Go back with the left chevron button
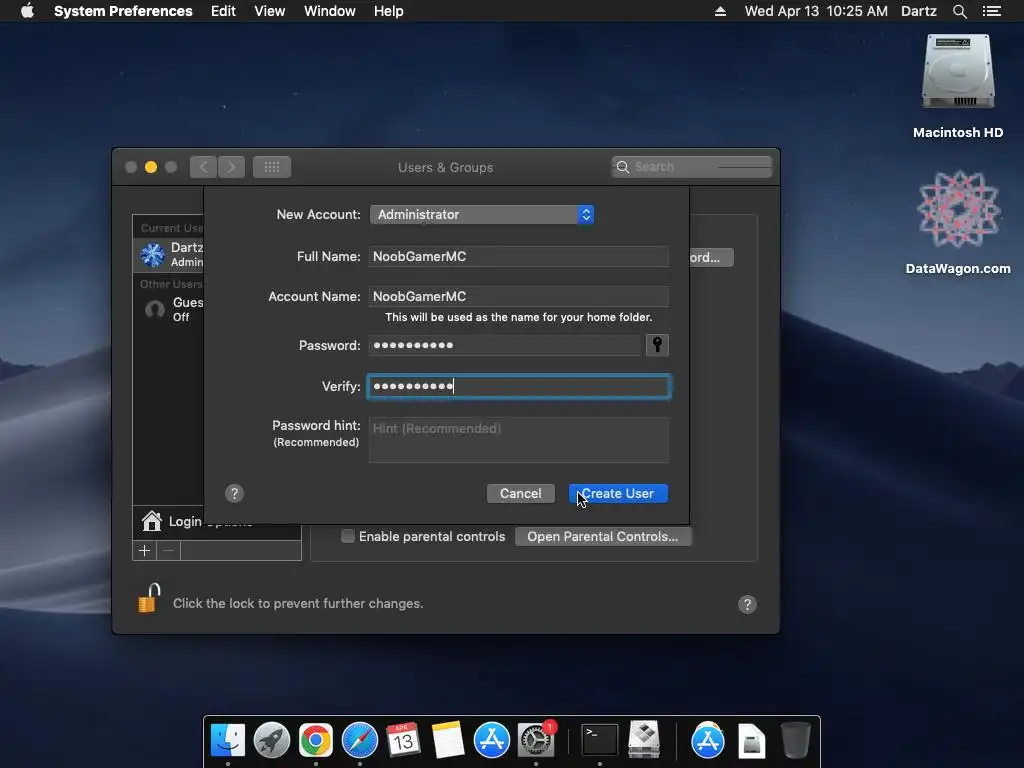This screenshot has height=768, width=1024. tap(203, 167)
